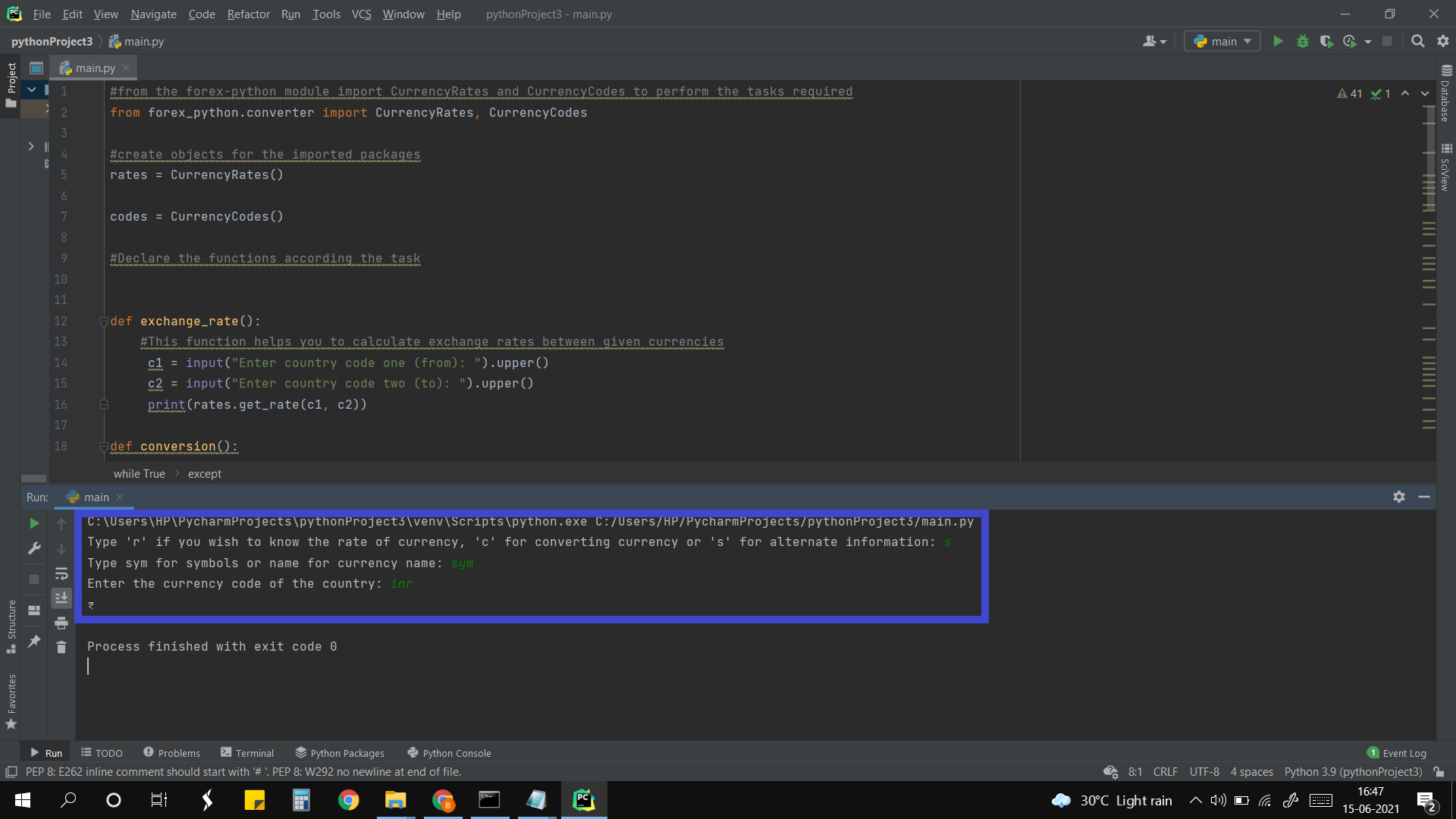Run the main configuration with green play

[1278, 41]
